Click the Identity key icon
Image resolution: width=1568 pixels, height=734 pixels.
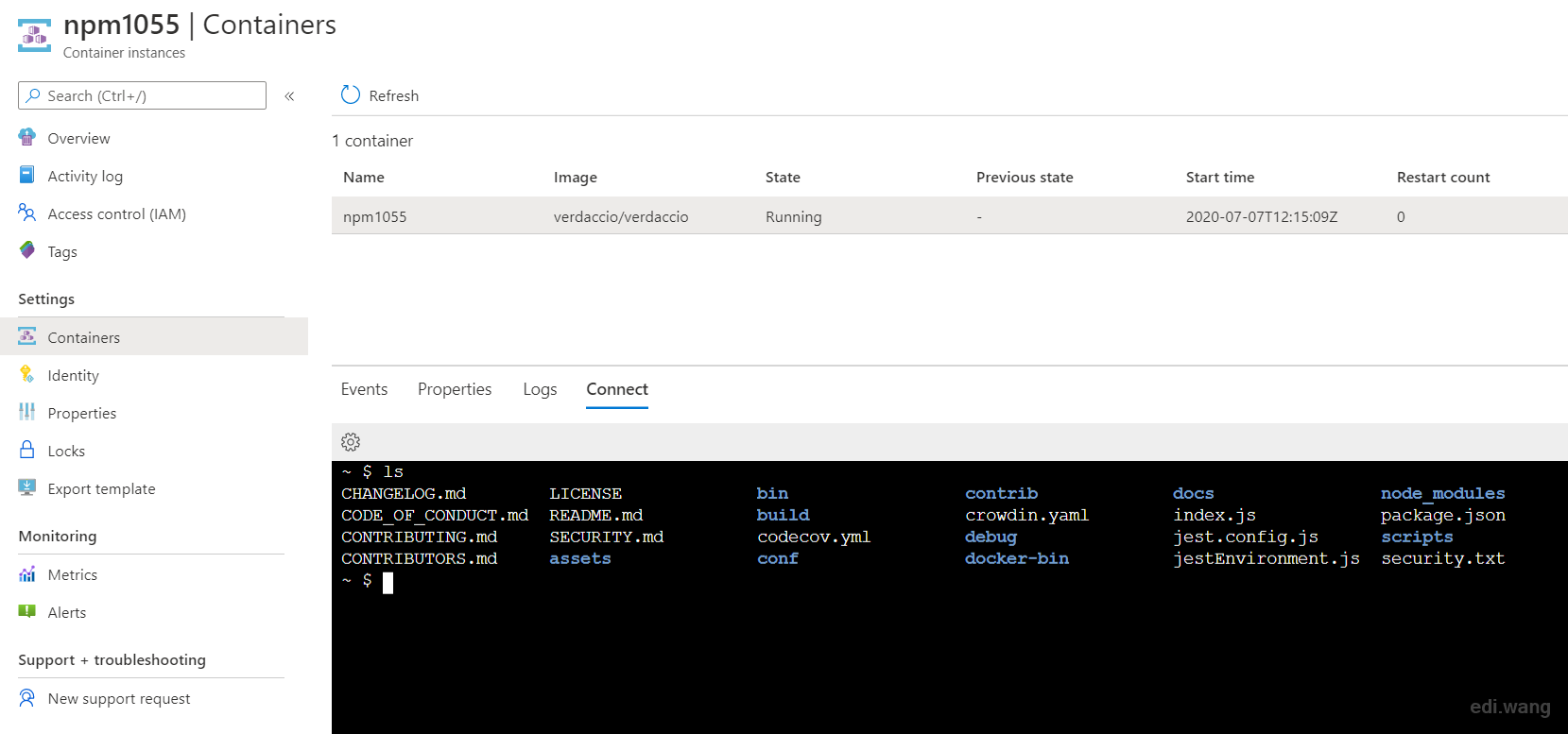27,374
